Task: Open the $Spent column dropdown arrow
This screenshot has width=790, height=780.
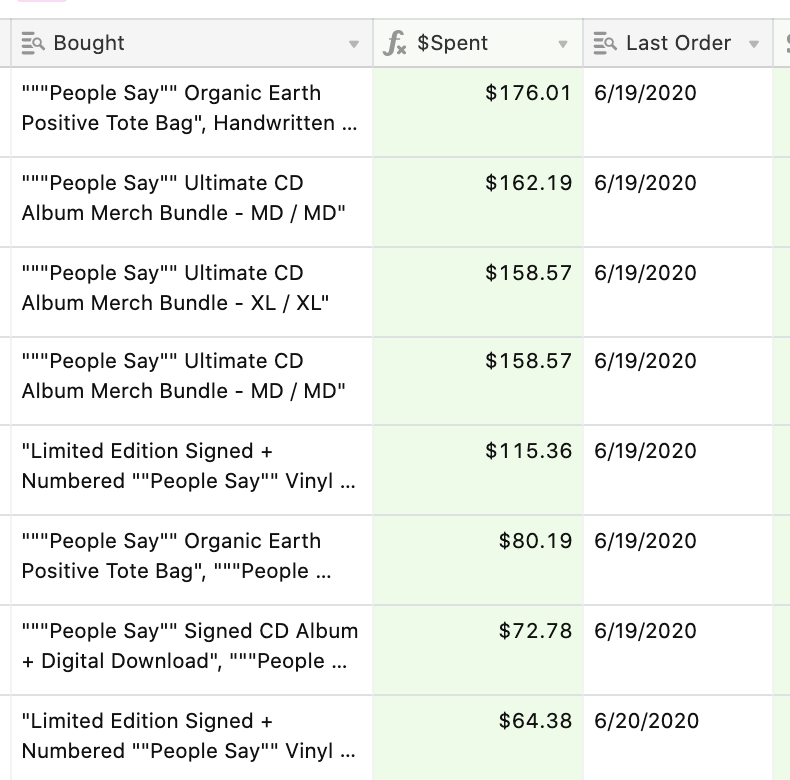Action: (x=563, y=44)
